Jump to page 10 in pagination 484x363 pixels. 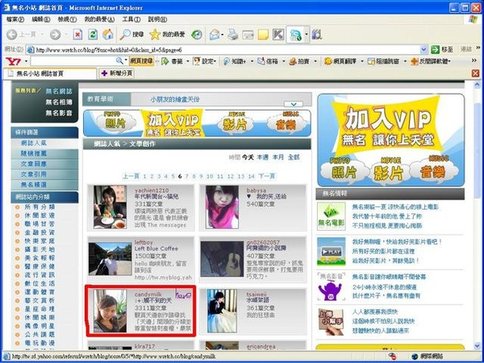(x=210, y=176)
